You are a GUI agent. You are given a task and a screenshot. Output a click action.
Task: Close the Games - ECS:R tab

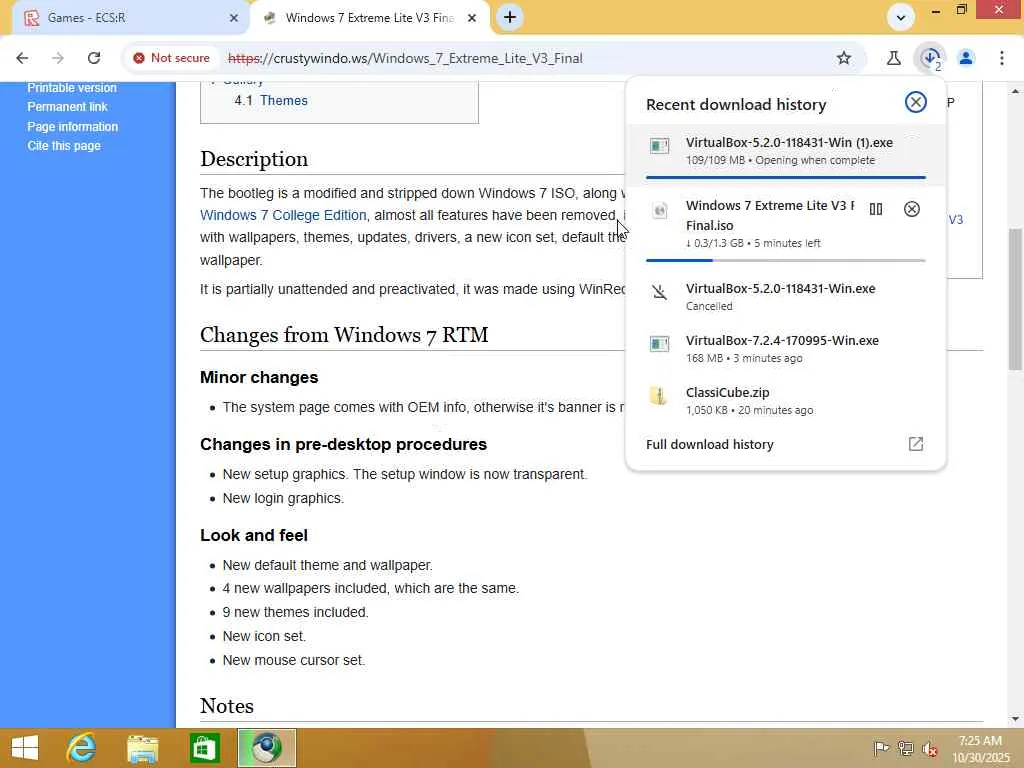coord(234,18)
